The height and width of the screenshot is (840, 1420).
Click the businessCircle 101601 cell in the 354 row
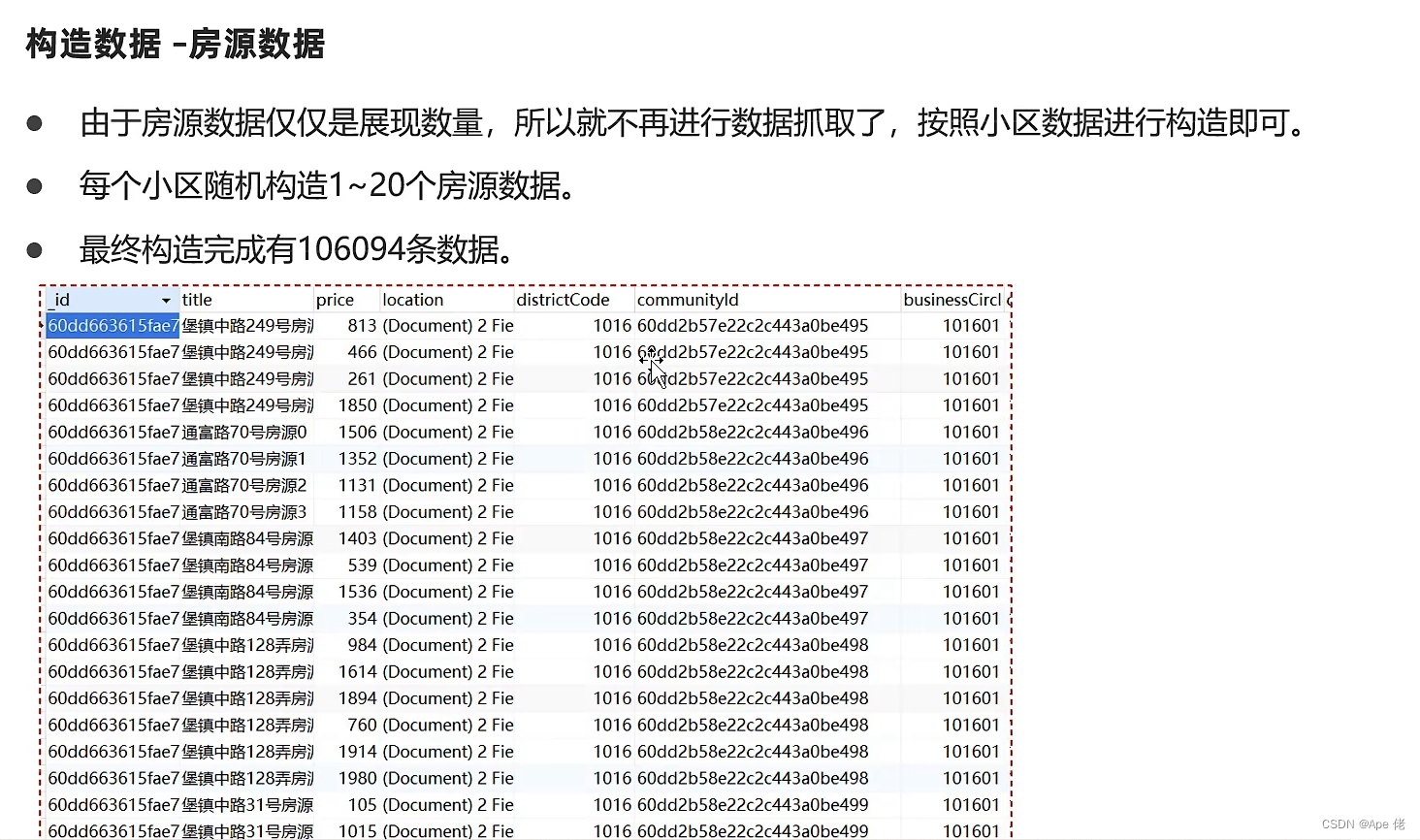pyautogui.click(x=952, y=619)
